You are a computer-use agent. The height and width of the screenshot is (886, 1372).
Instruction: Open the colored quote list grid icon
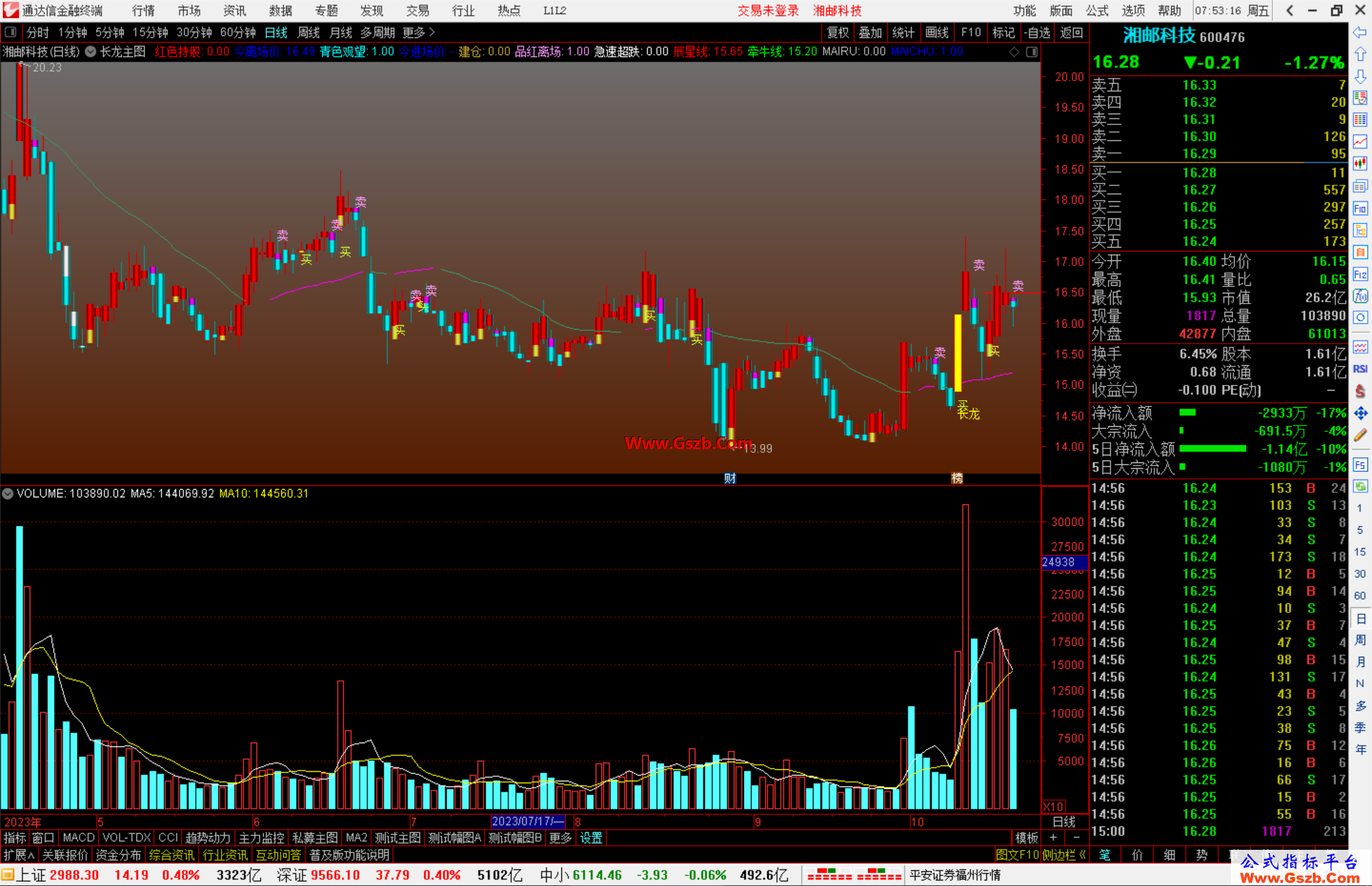(1360, 120)
